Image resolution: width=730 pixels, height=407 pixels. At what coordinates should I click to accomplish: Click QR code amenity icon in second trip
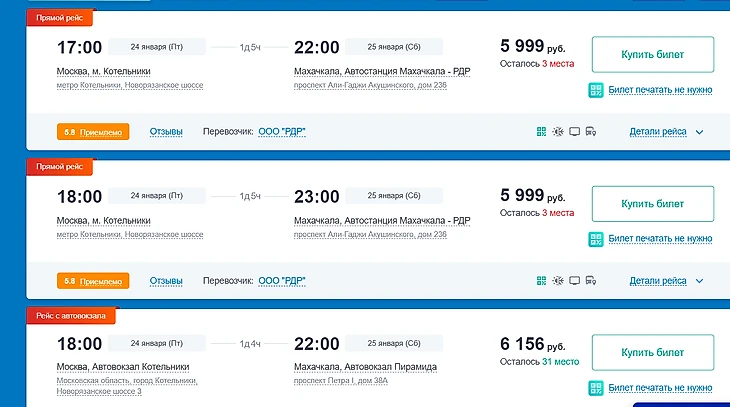tap(541, 281)
